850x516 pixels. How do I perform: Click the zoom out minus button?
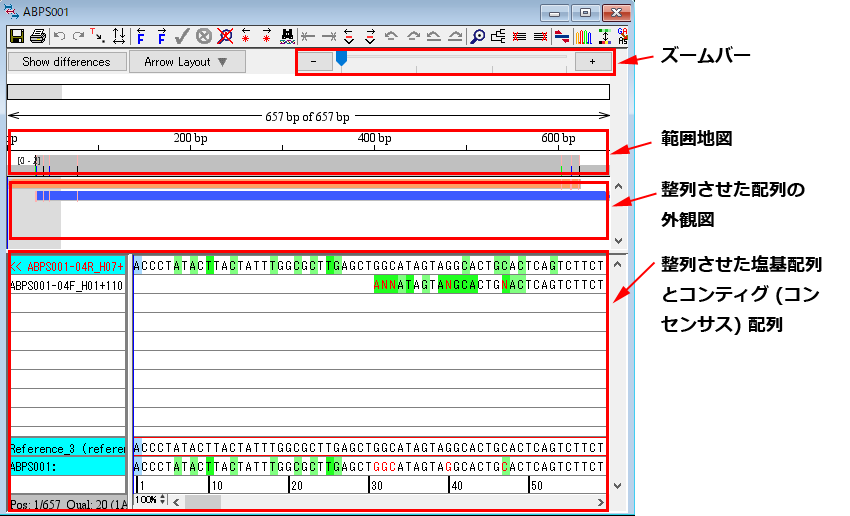[x=314, y=62]
